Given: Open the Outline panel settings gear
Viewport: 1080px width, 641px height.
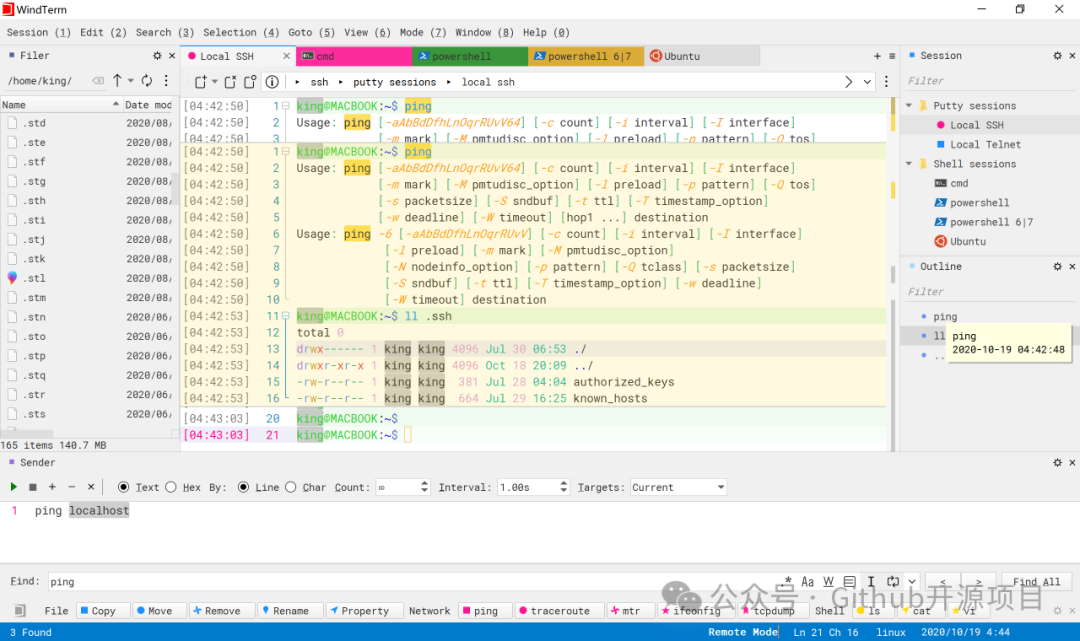Looking at the screenshot, I should pos(1057,266).
